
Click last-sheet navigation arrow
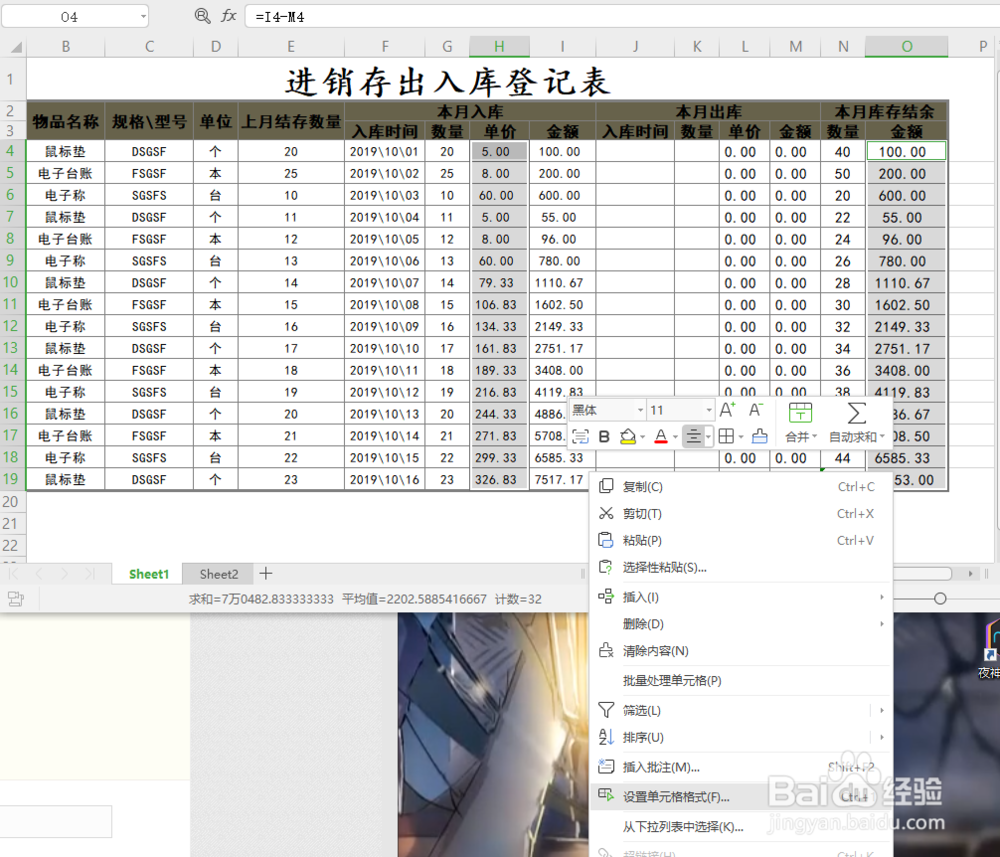pos(90,574)
